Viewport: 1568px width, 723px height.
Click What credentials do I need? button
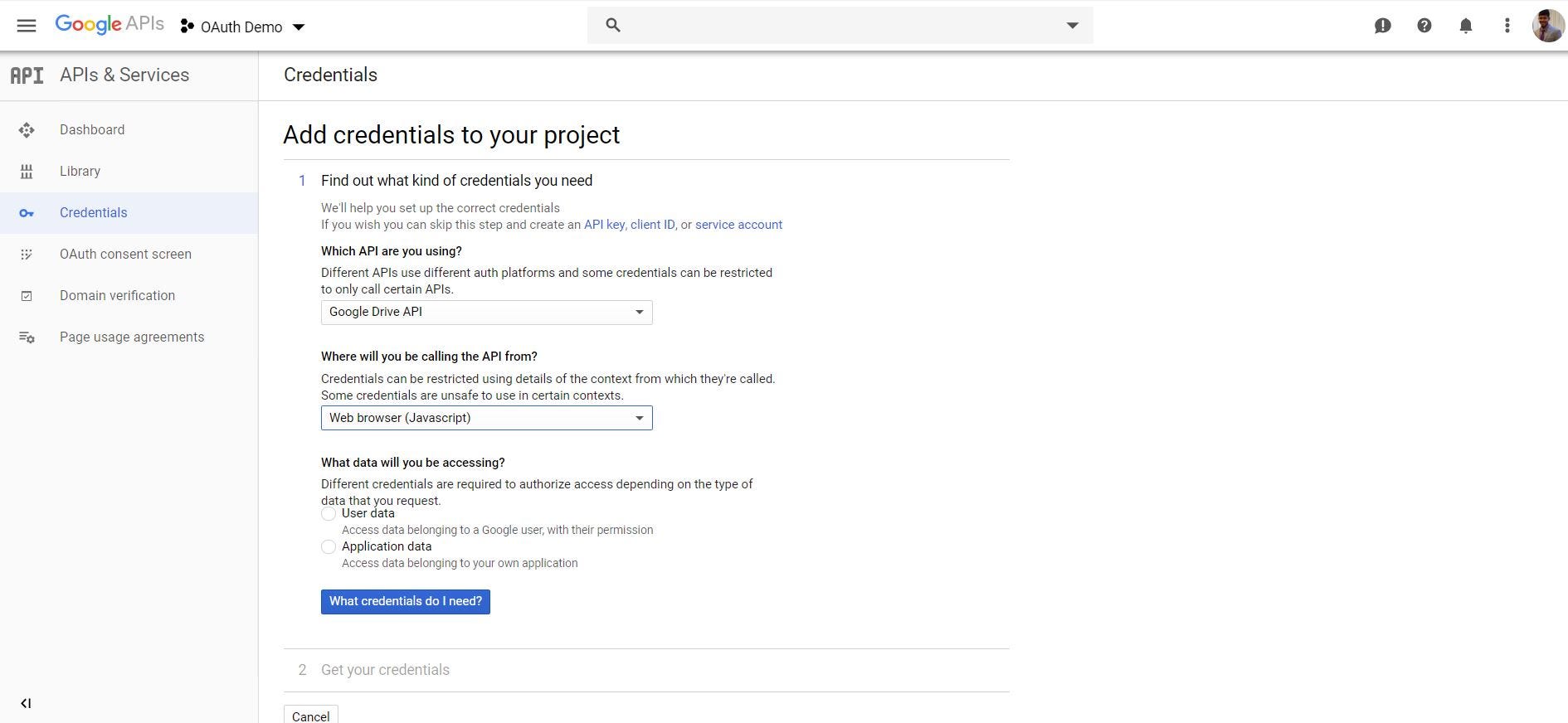pos(406,602)
